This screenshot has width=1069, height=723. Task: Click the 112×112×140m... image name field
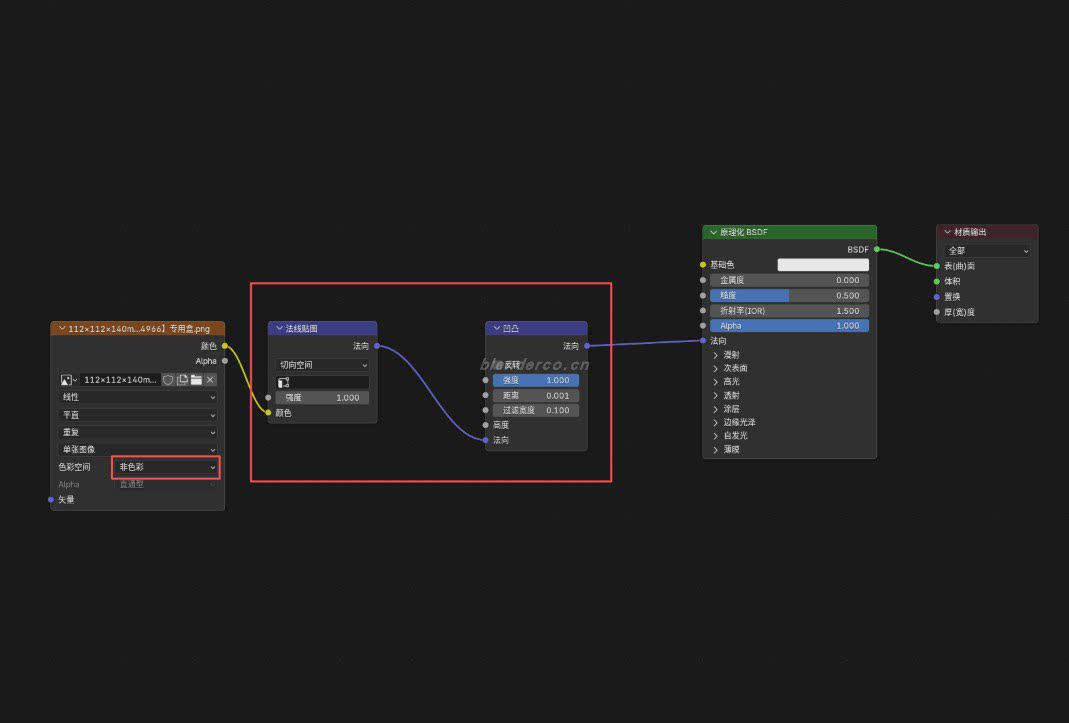121,380
